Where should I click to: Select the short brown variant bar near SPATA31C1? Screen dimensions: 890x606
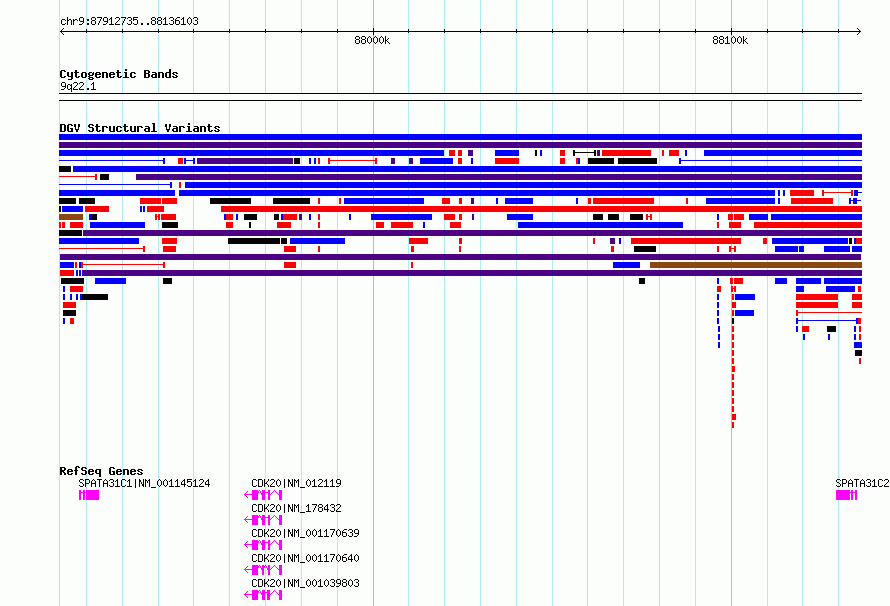(x=71, y=217)
